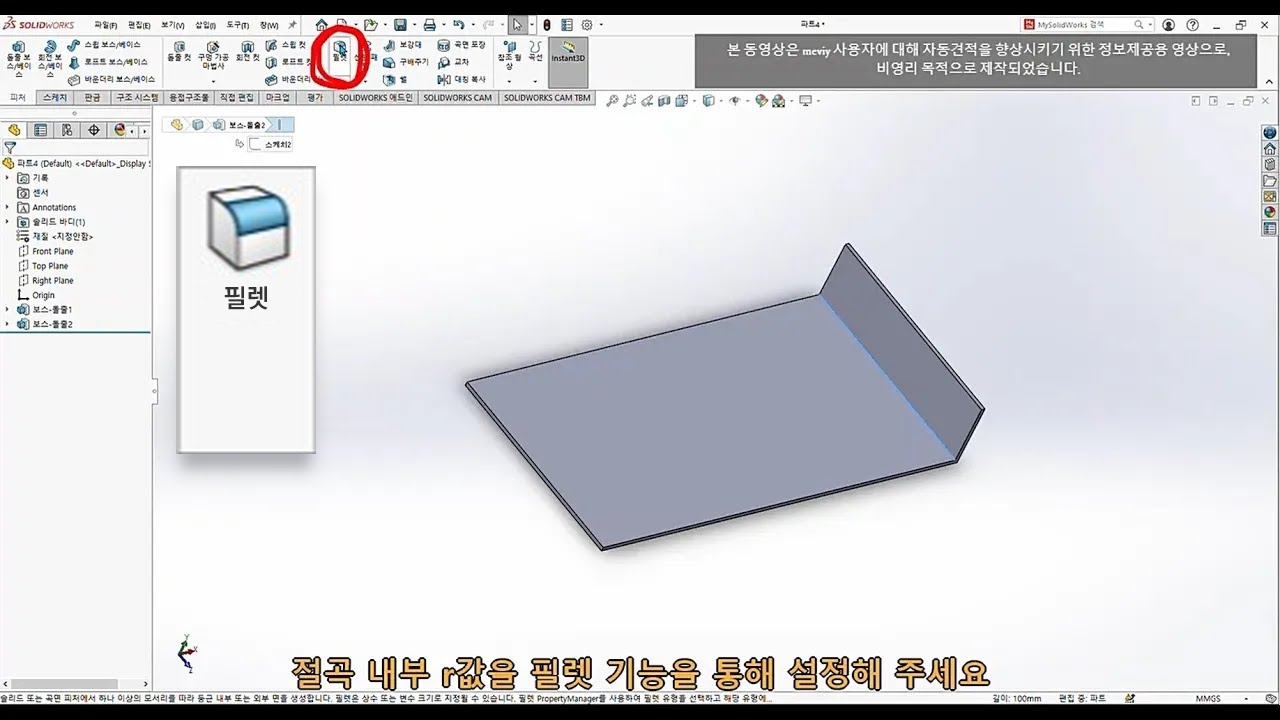Expand the 기록 history node
Screen dimensions: 1280x720
coord(7,177)
